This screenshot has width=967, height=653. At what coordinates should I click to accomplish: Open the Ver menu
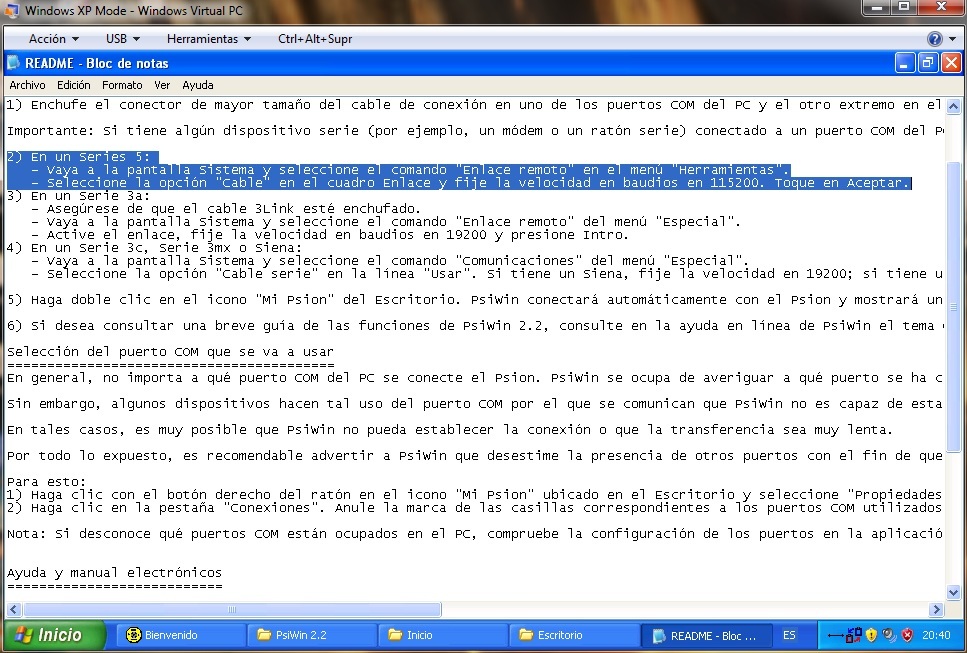pyautogui.click(x=162, y=85)
